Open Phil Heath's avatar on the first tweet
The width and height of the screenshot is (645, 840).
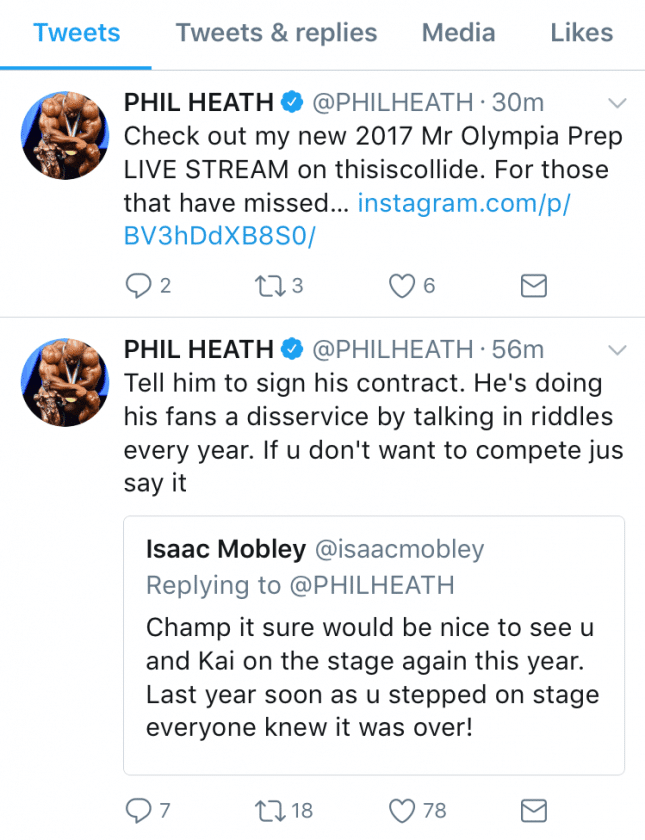65,135
